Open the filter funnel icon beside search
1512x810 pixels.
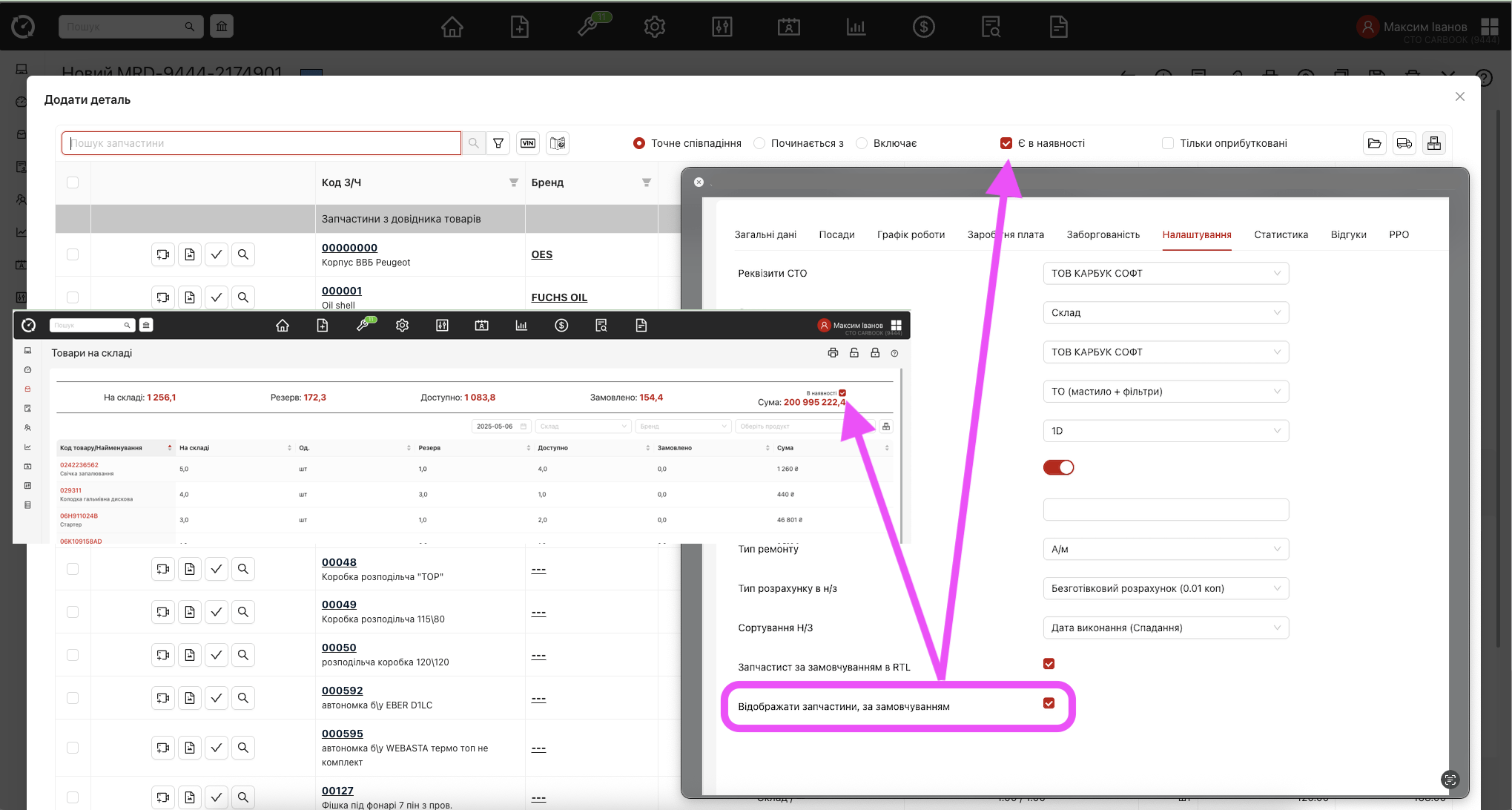pos(498,143)
